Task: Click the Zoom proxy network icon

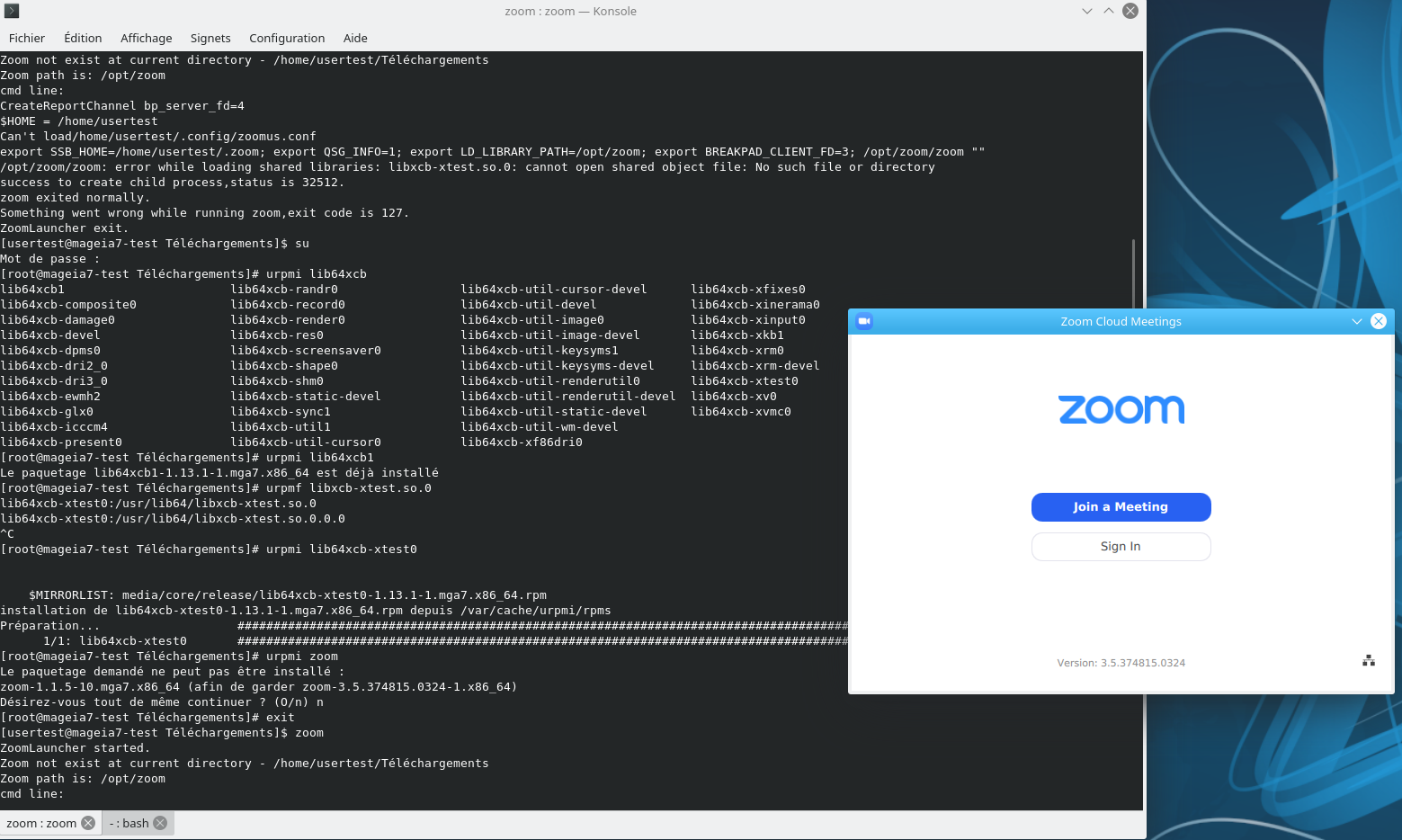Action: coord(1369,661)
